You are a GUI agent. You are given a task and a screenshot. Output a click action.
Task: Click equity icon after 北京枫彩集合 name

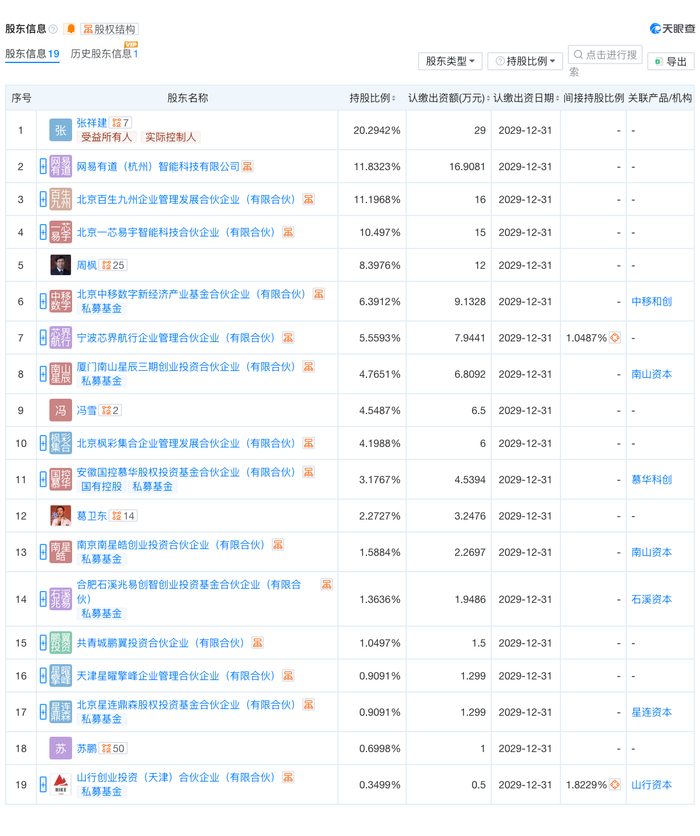[309, 444]
